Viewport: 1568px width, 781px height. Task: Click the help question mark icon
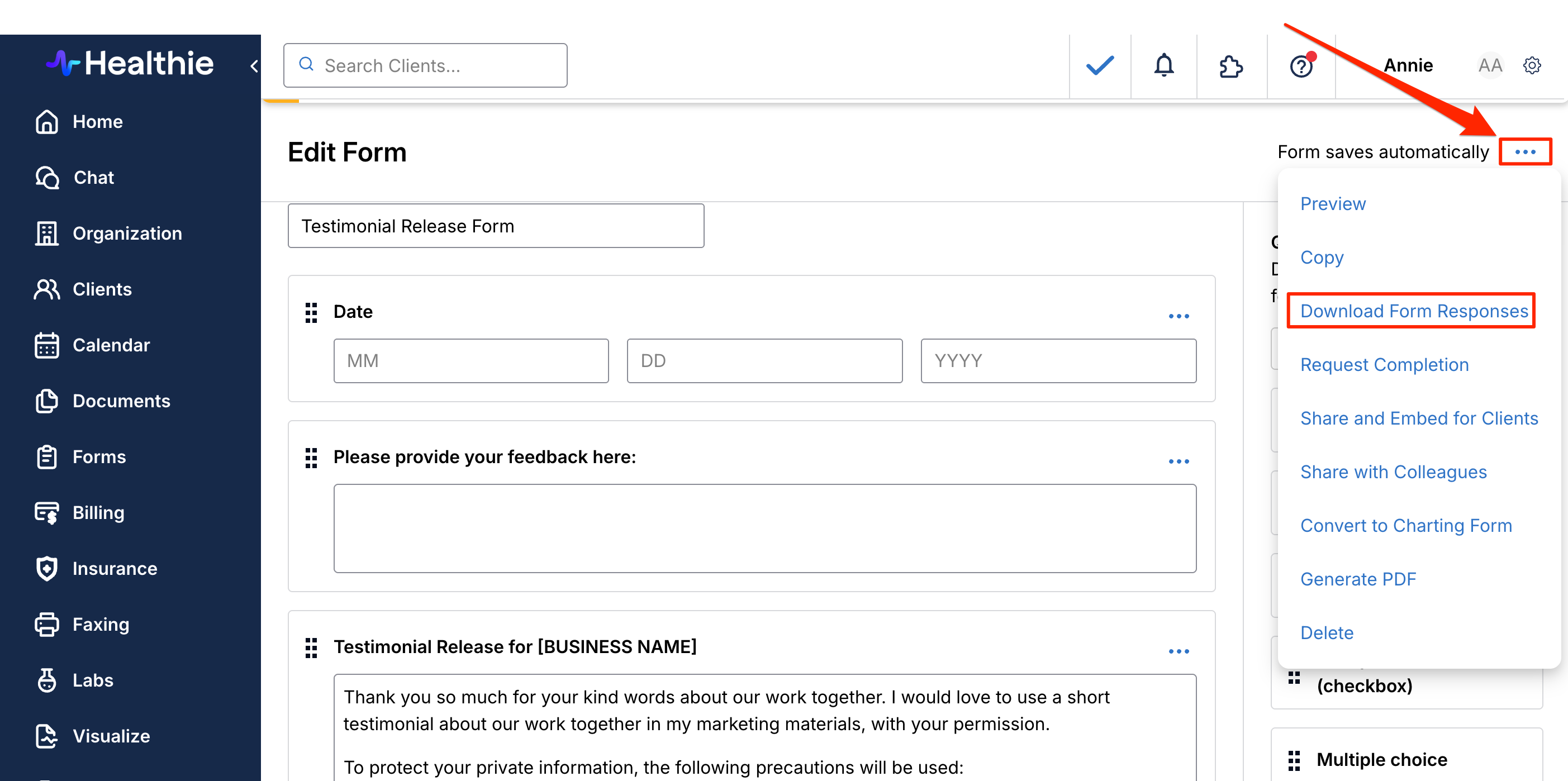(1301, 66)
